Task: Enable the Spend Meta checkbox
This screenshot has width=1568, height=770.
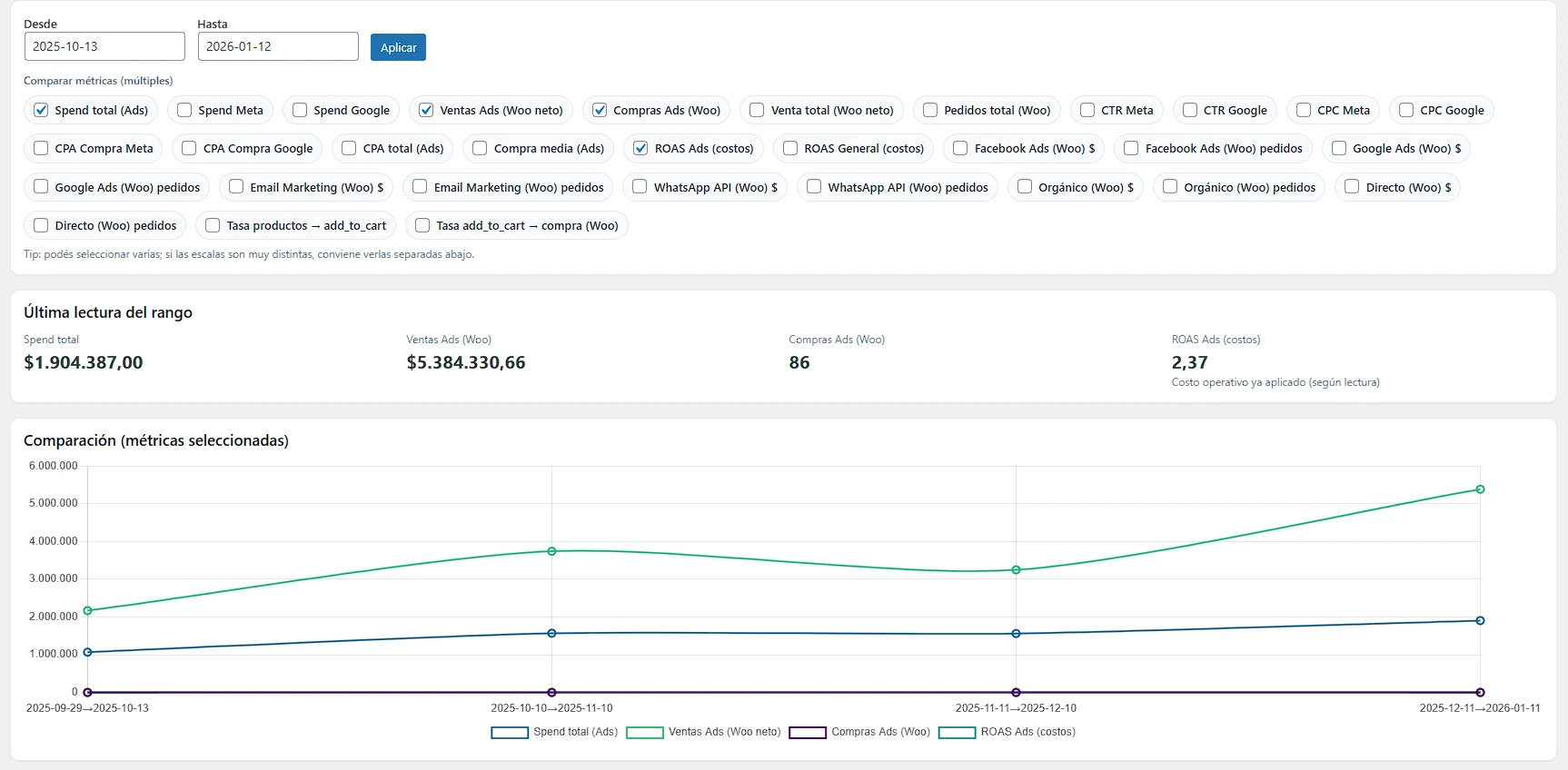Action: (x=184, y=110)
